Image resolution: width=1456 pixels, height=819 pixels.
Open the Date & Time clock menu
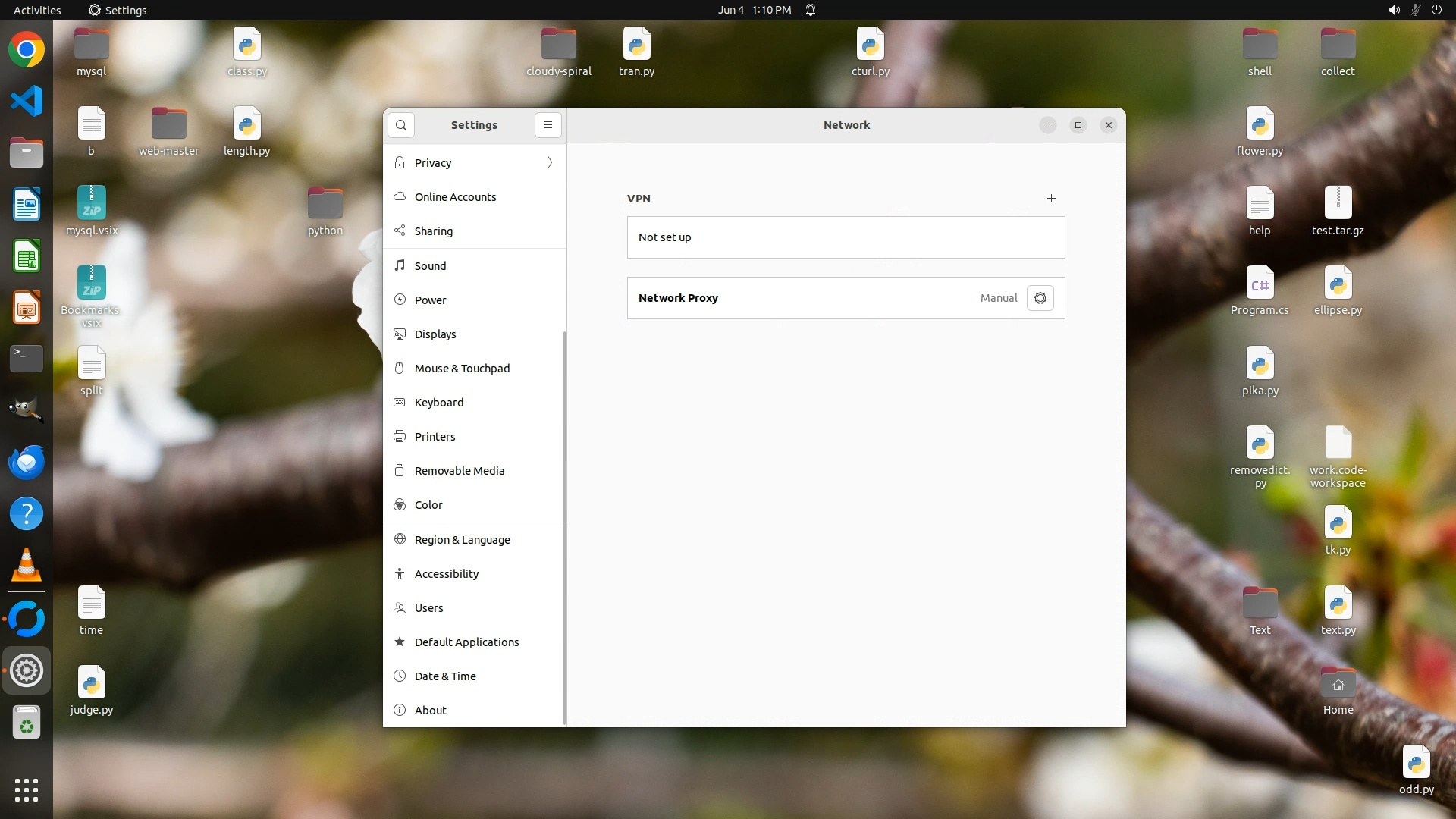pyautogui.click(x=754, y=10)
